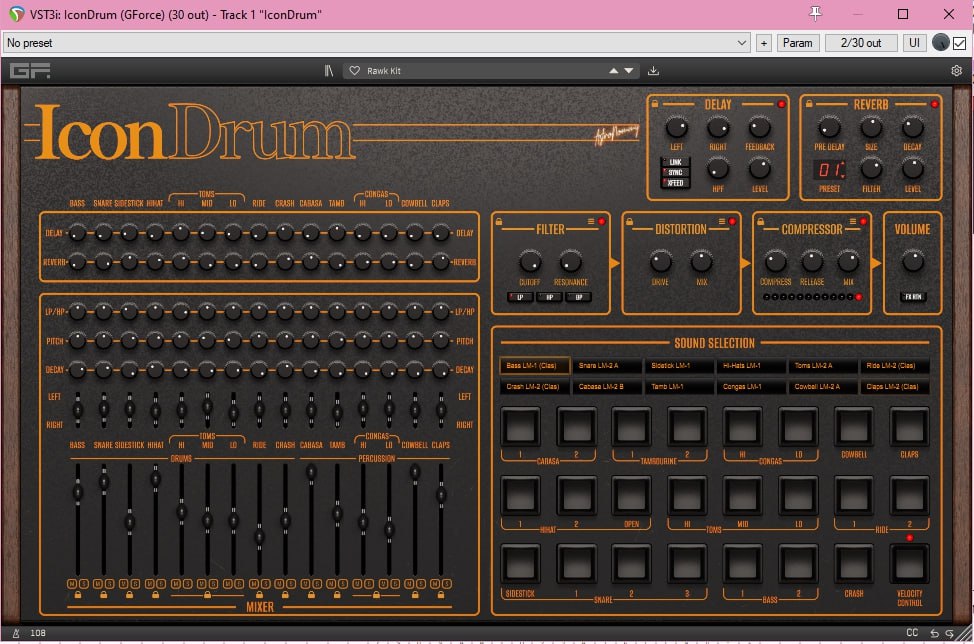Click the metronome icon in bottom bar
The width and height of the screenshot is (974, 644).
15,633
